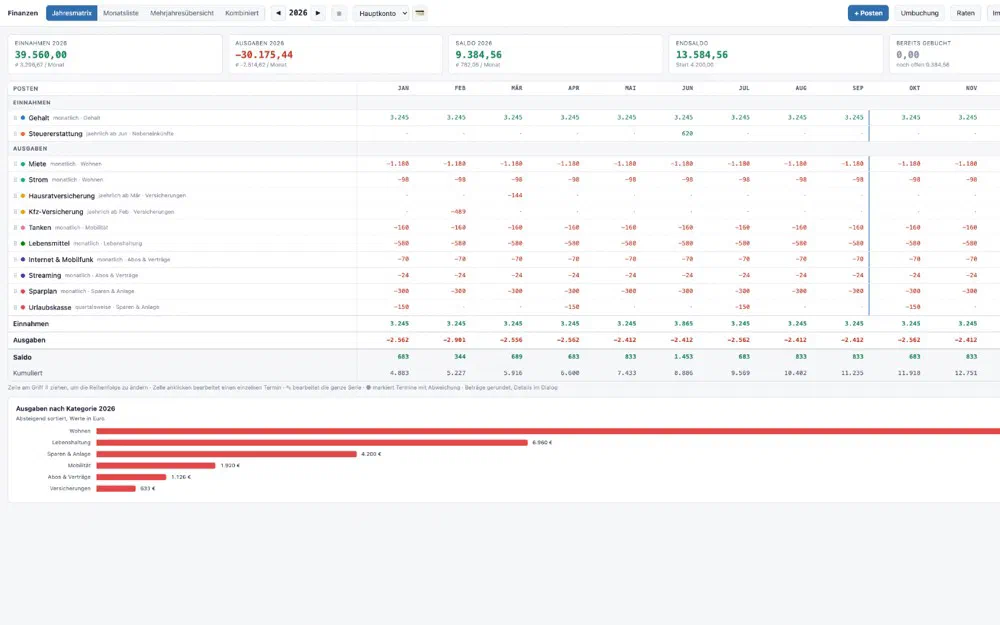This screenshot has height=625, width=1000.
Task: Click the drag handle of the Urlaubskasse row
Action: pyautogui.click(x=15, y=307)
